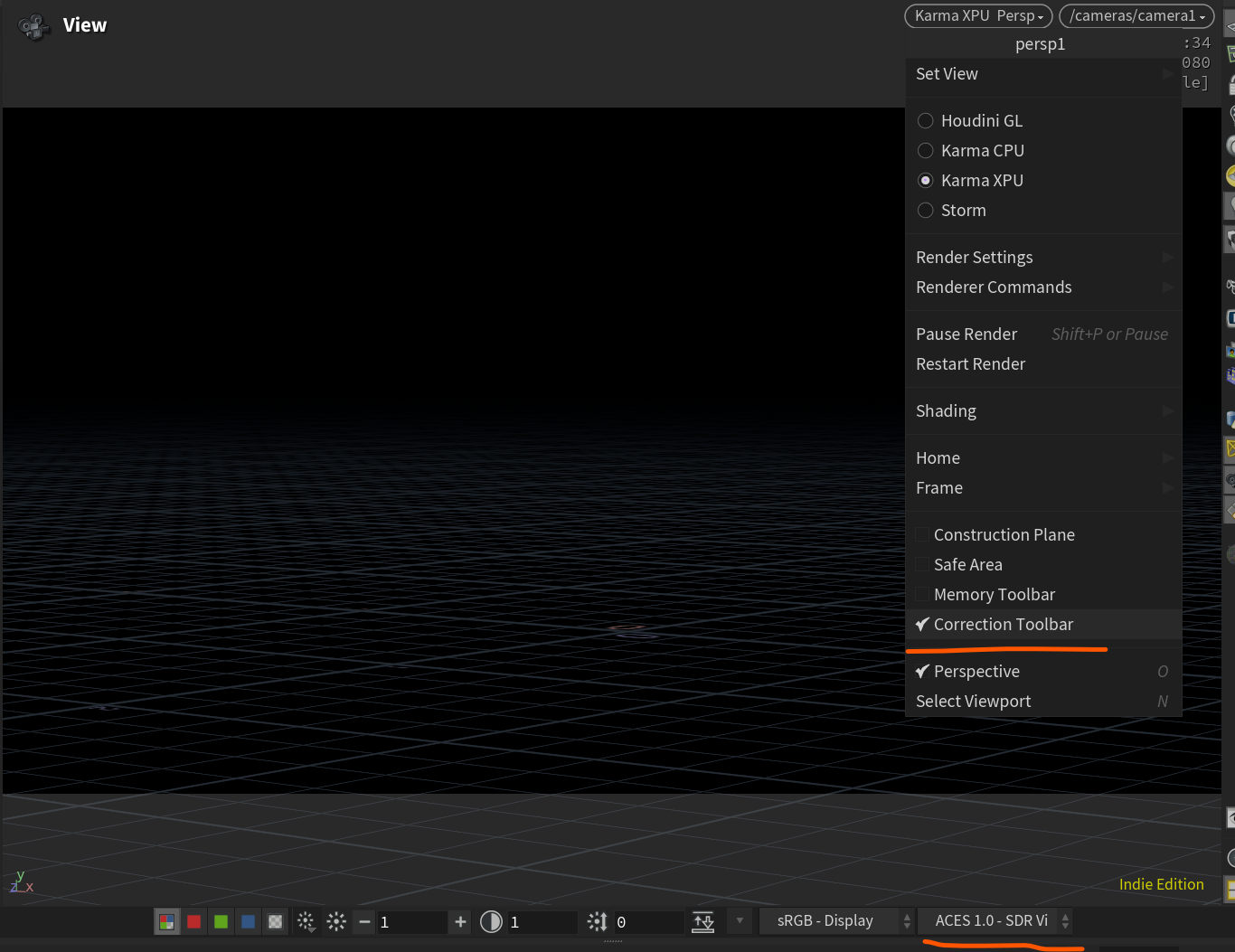
Task: Open the /cameras/camera1 selector
Action: click(x=1136, y=15)
